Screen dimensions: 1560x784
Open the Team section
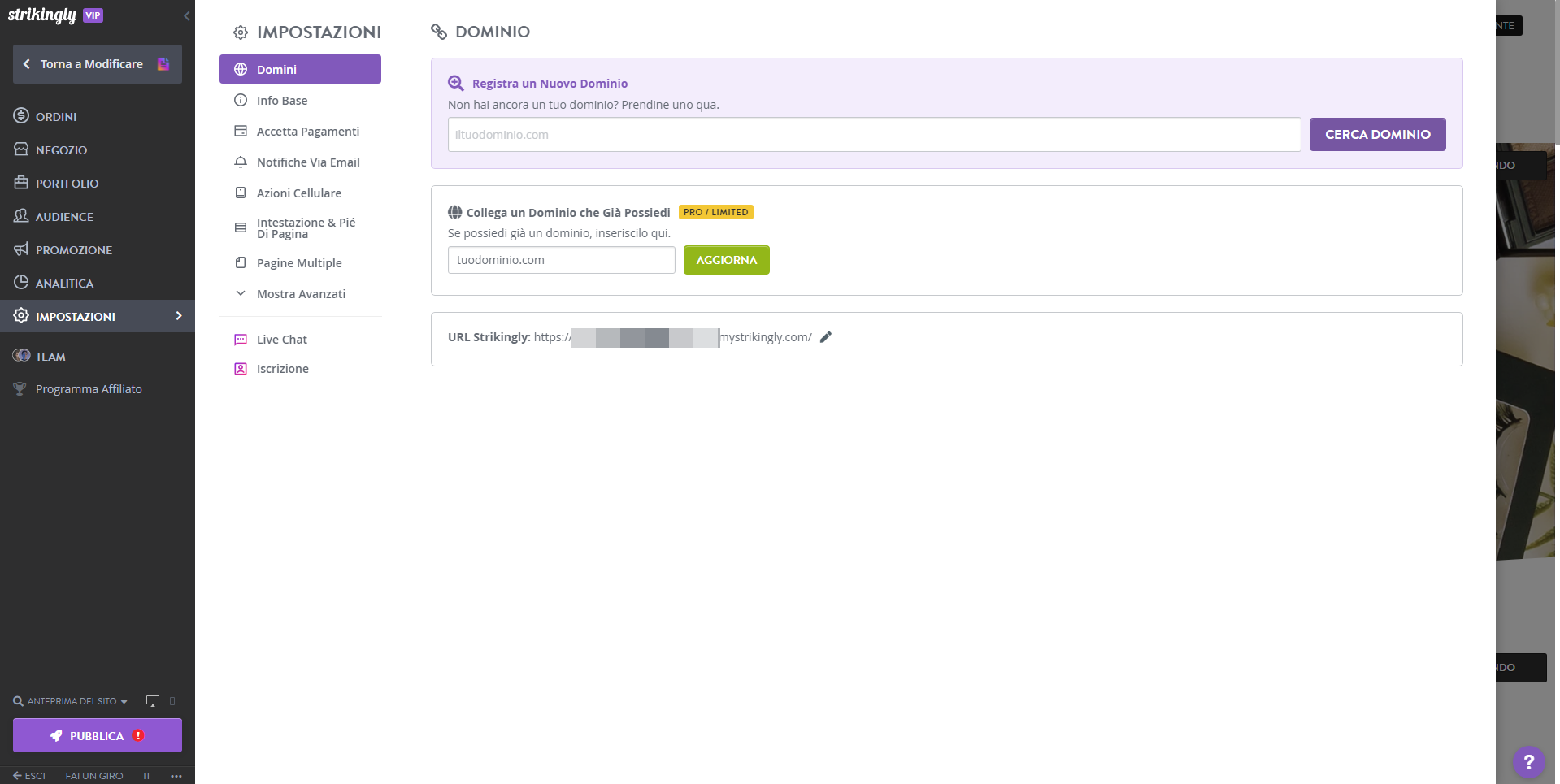coord(50,357)
